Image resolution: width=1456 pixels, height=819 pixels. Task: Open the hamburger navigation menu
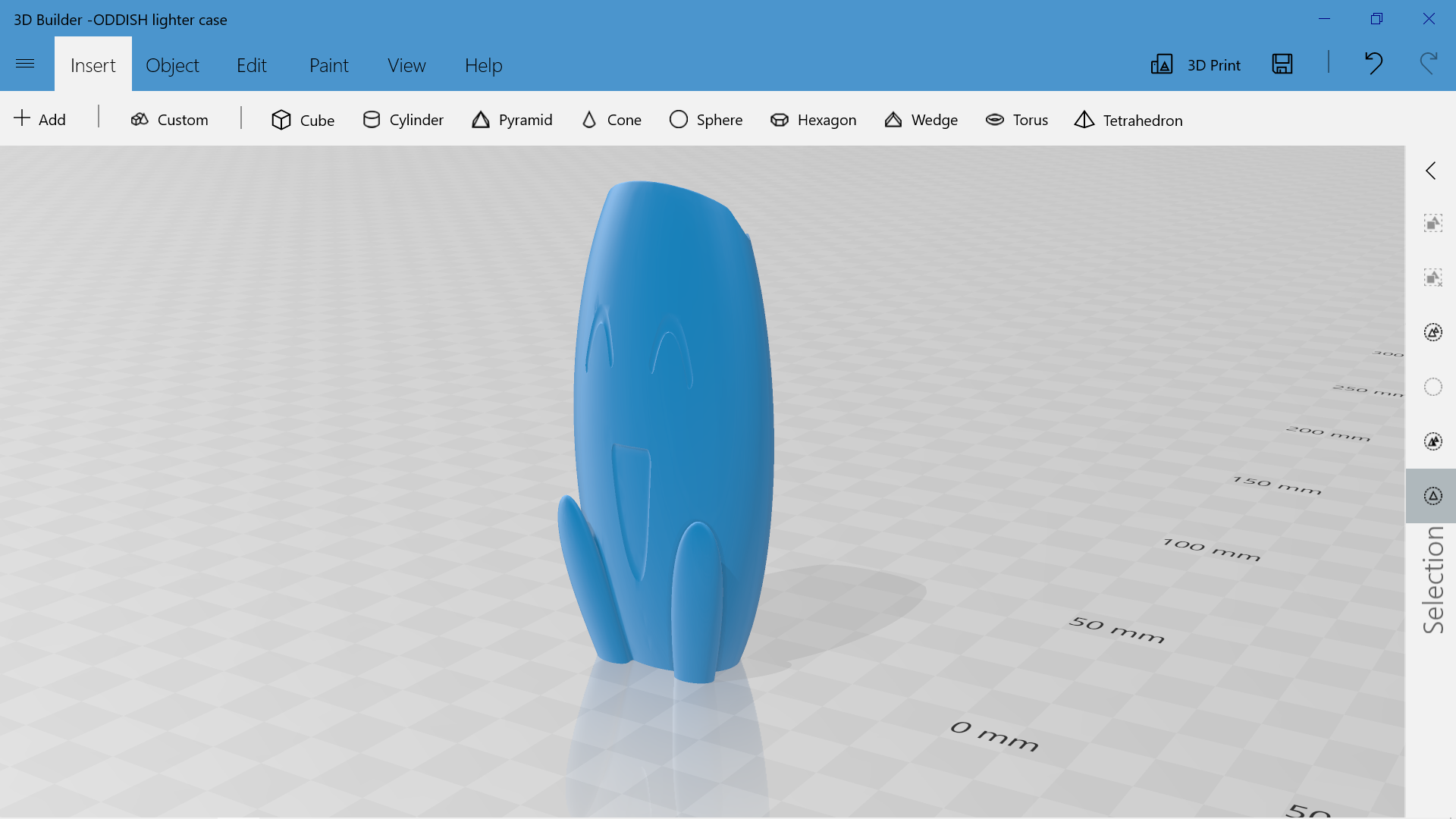[25, 64]
